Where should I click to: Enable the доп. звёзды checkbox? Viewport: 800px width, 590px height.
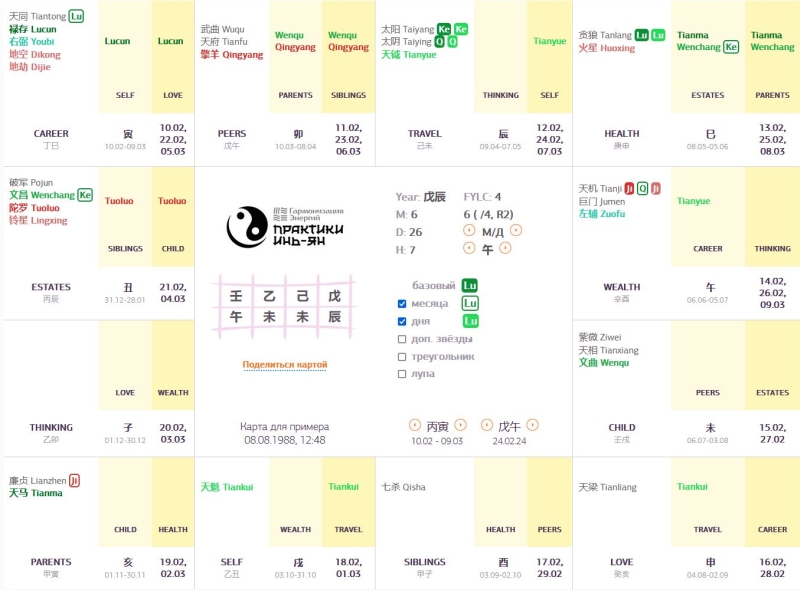(x=402, y=339)
